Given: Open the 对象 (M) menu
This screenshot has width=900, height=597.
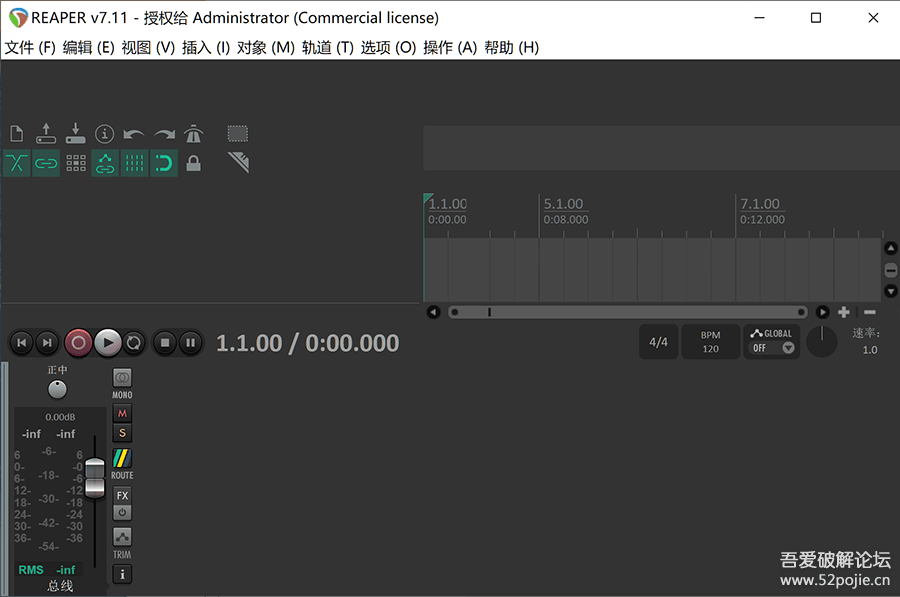Looking at the screenshot, I should pyautogui.click(x=266, y=48).
